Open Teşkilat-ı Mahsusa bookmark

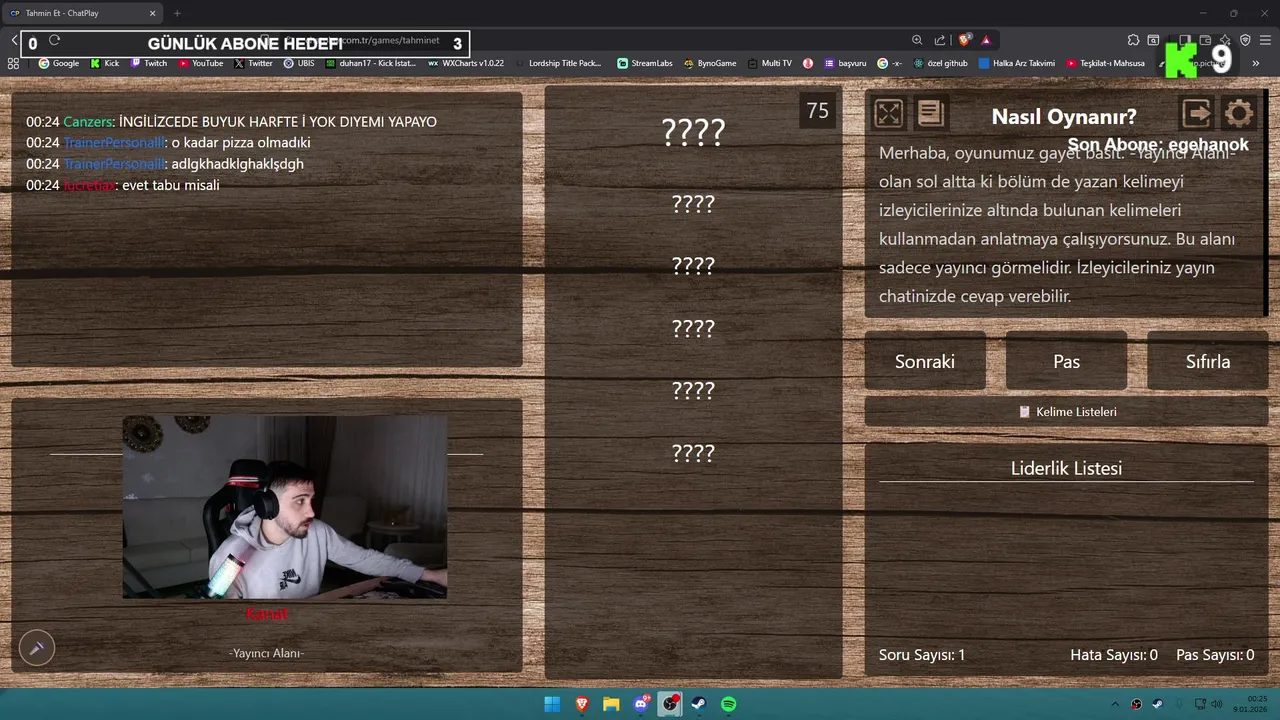click(x=1106, y=63)
